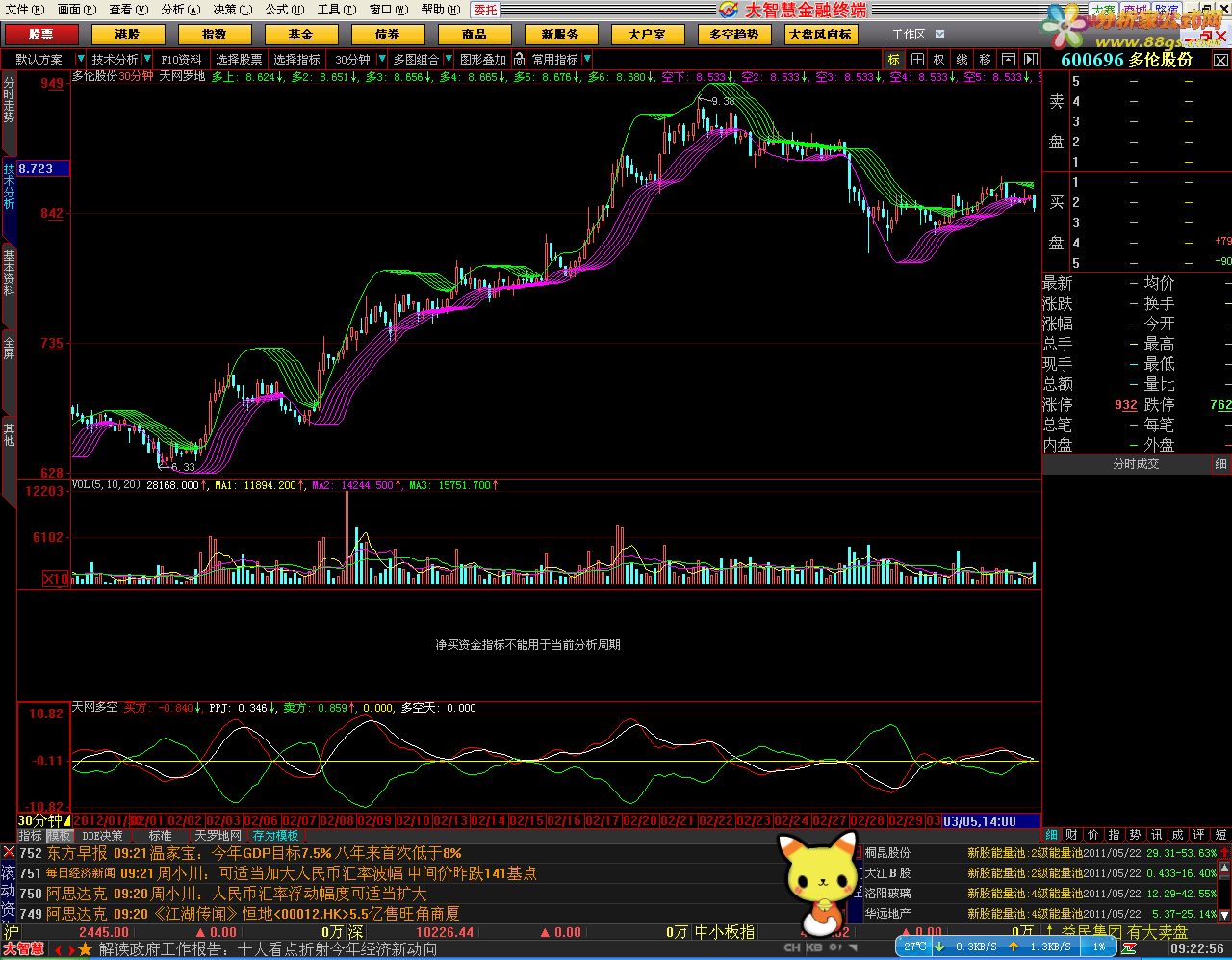Select the DDE决策 bottom tab
The height and width of the screenshot is (960, 1232).
coord(102,836)
